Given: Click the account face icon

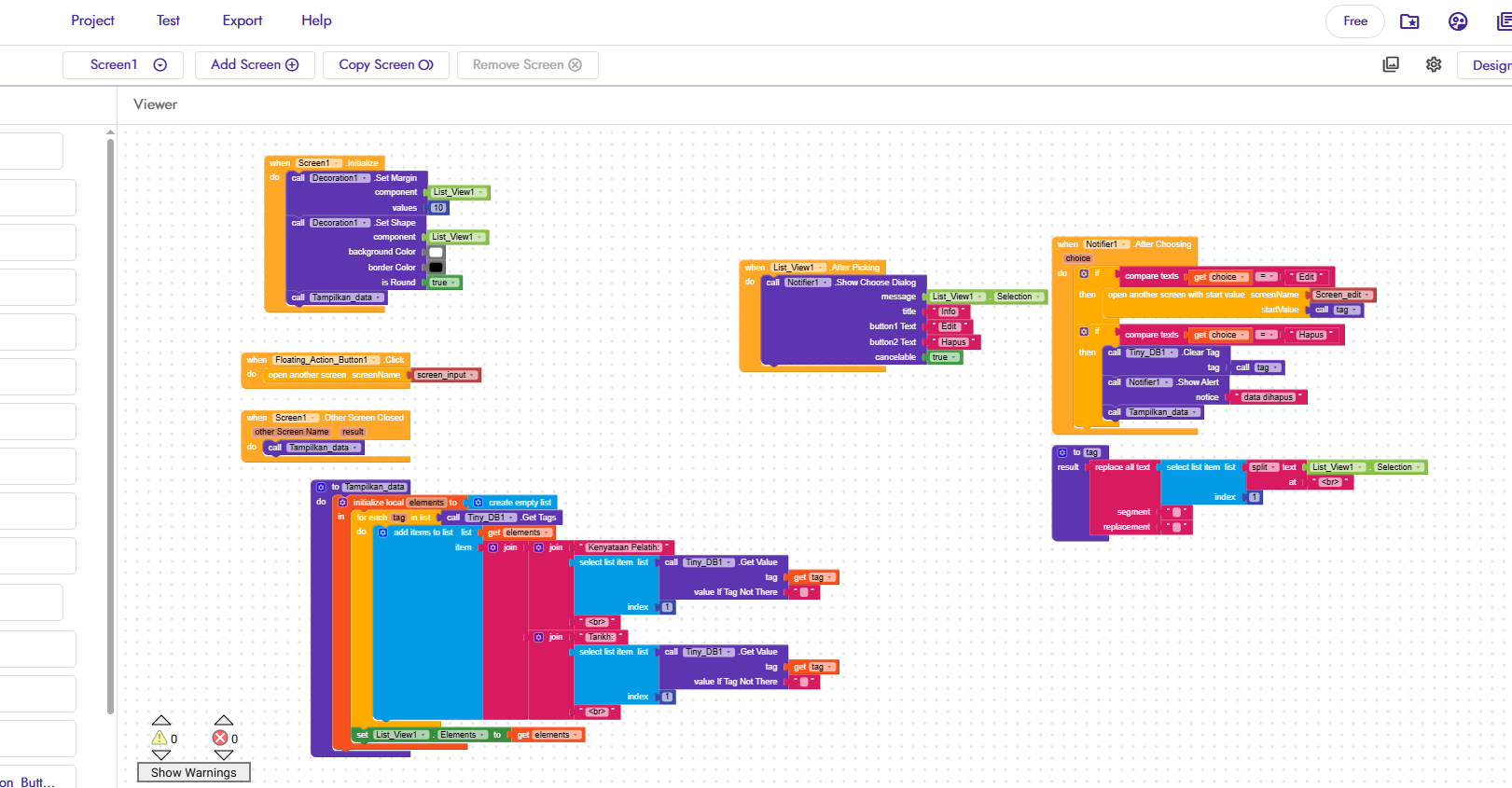Looking at the screenshot, I should [x=1458, y=21].
